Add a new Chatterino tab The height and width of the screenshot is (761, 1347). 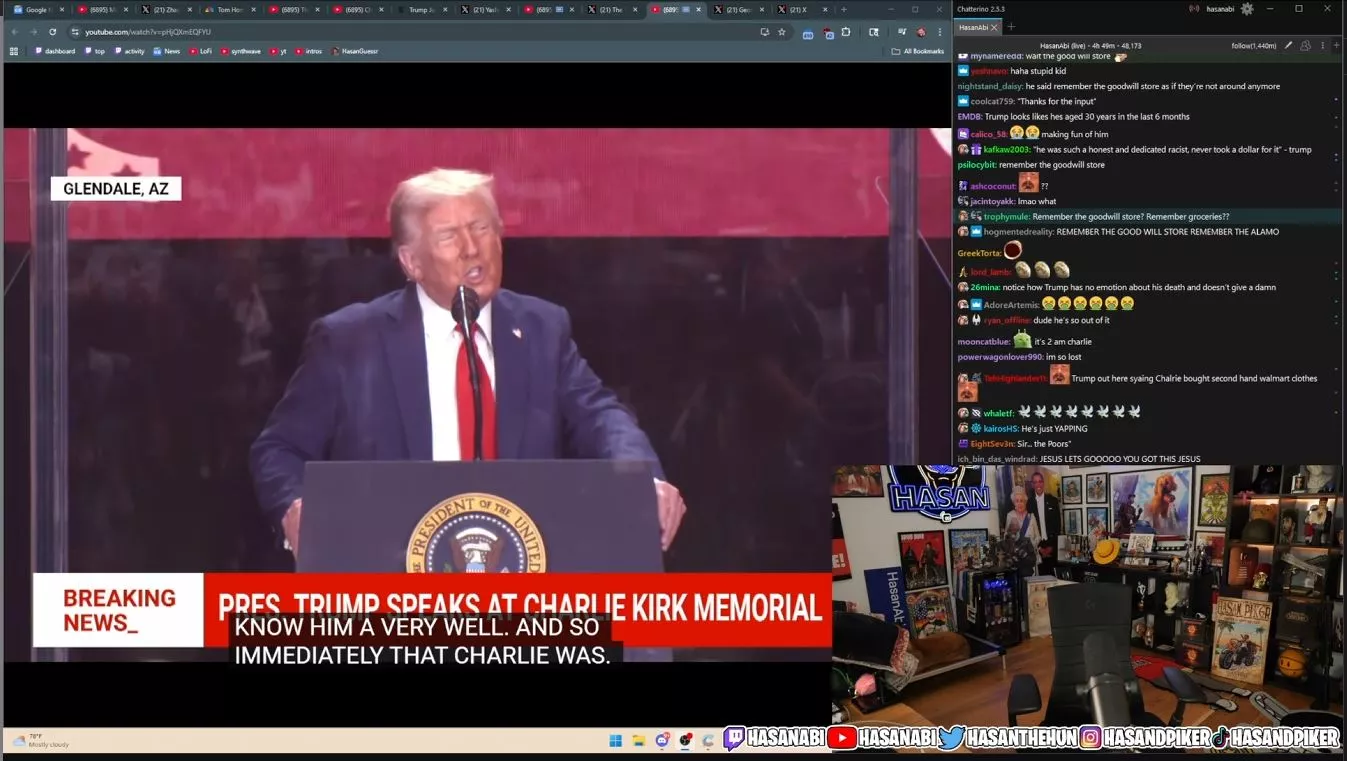click(1011, 27)
